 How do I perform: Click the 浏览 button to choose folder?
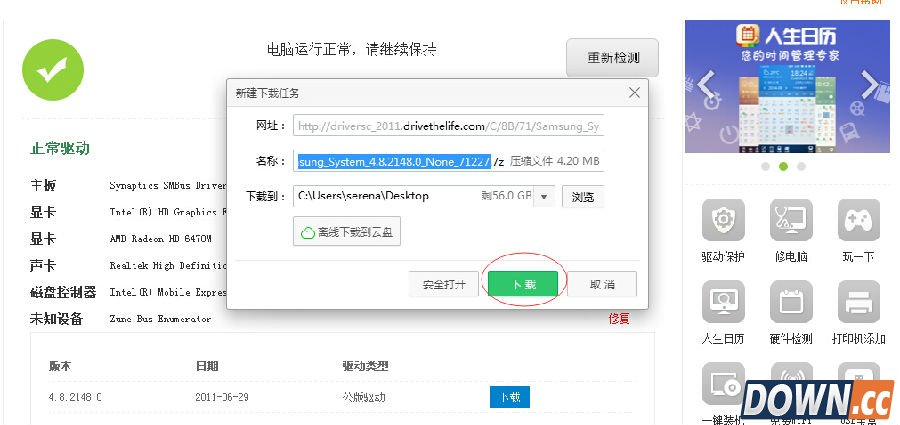(583, 196)
